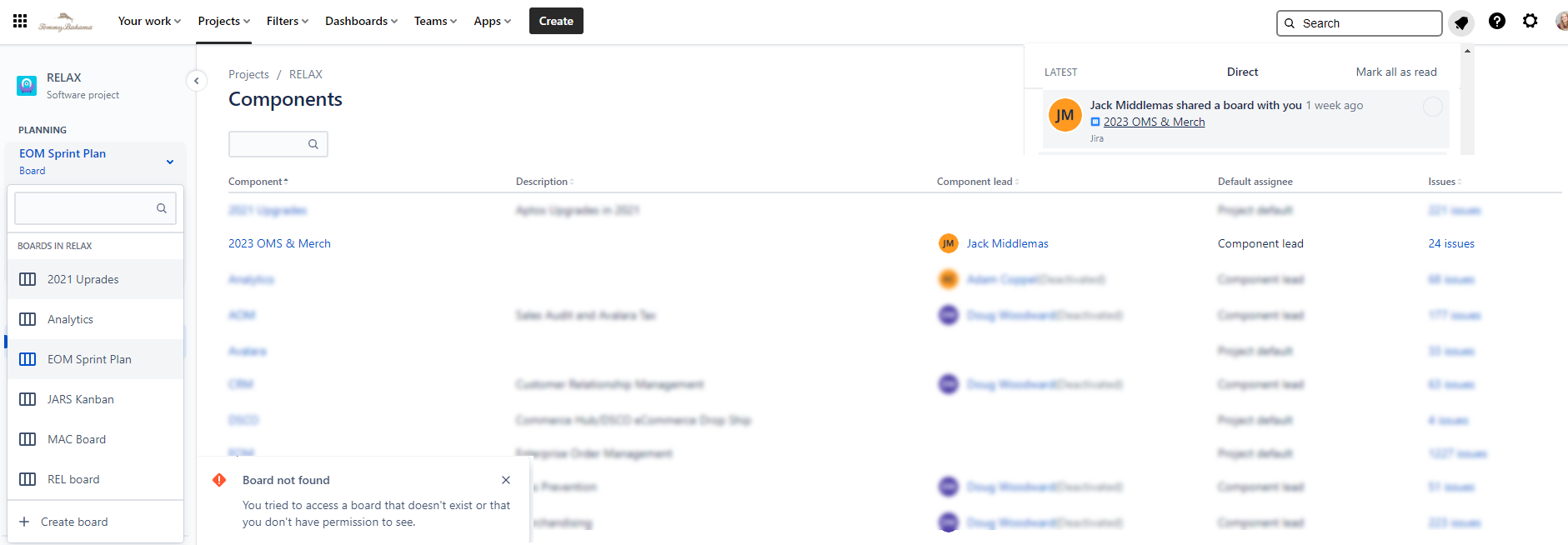Sort by the Component column header
Screen dimensions: 1568x545
point(258,182)
